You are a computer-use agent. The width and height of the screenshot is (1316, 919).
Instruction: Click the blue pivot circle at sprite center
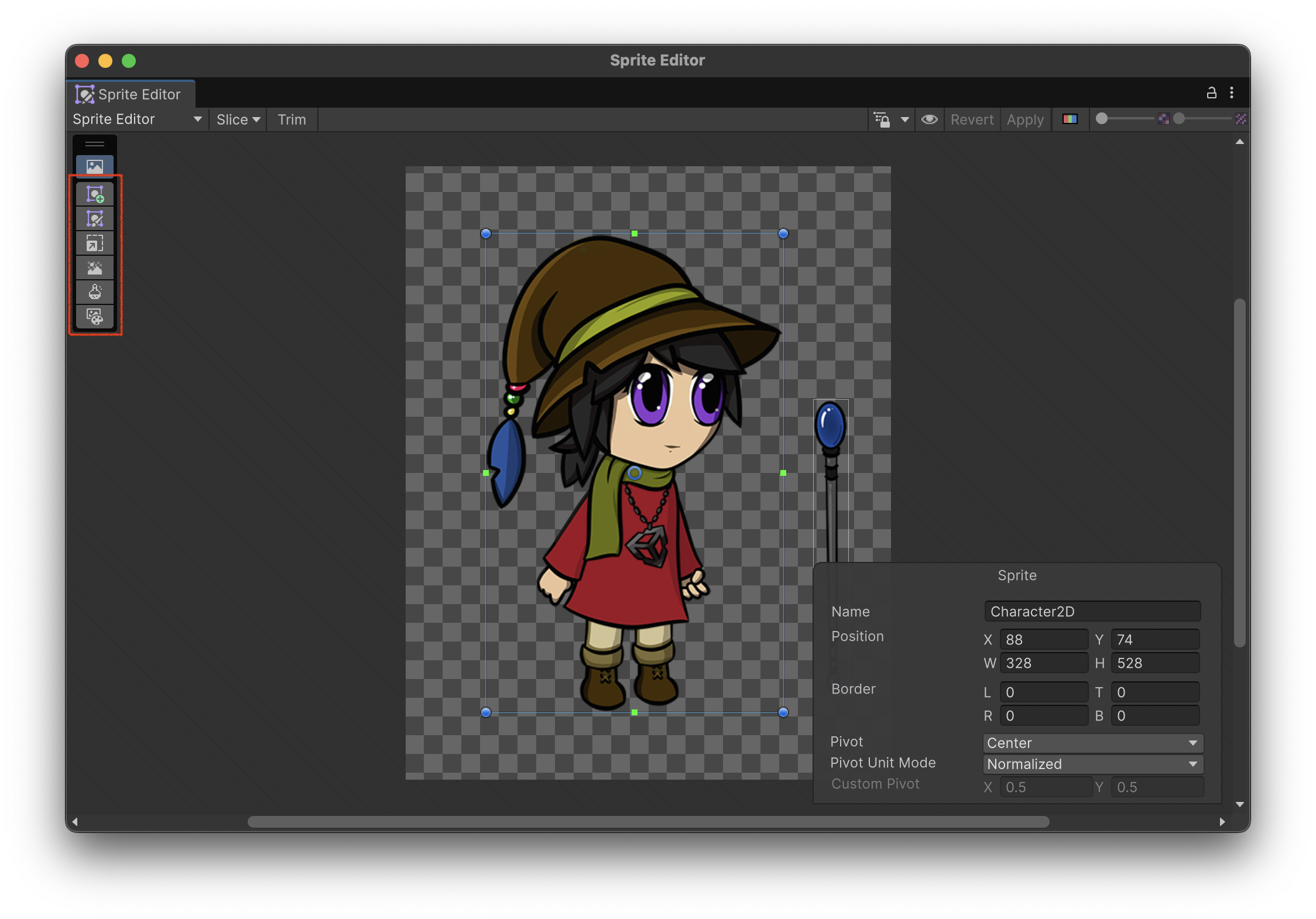[635, 473]
